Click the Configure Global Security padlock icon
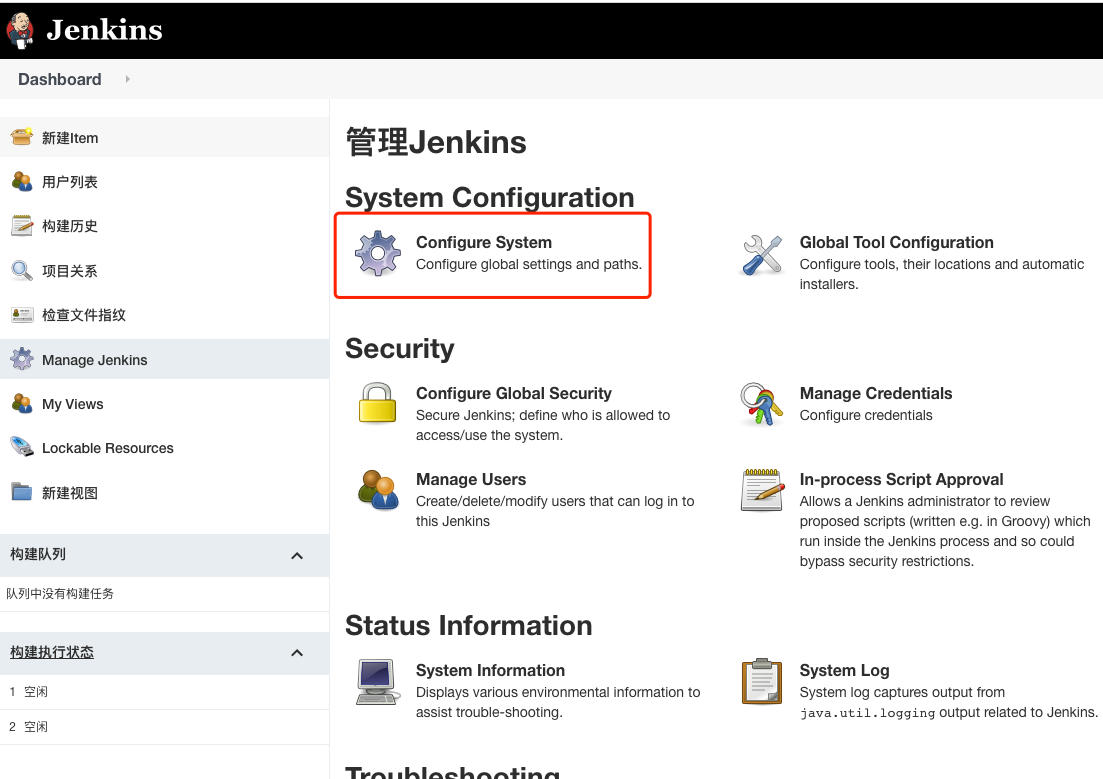This screenshot has height=779, width=1103. [x=378, y=403]
